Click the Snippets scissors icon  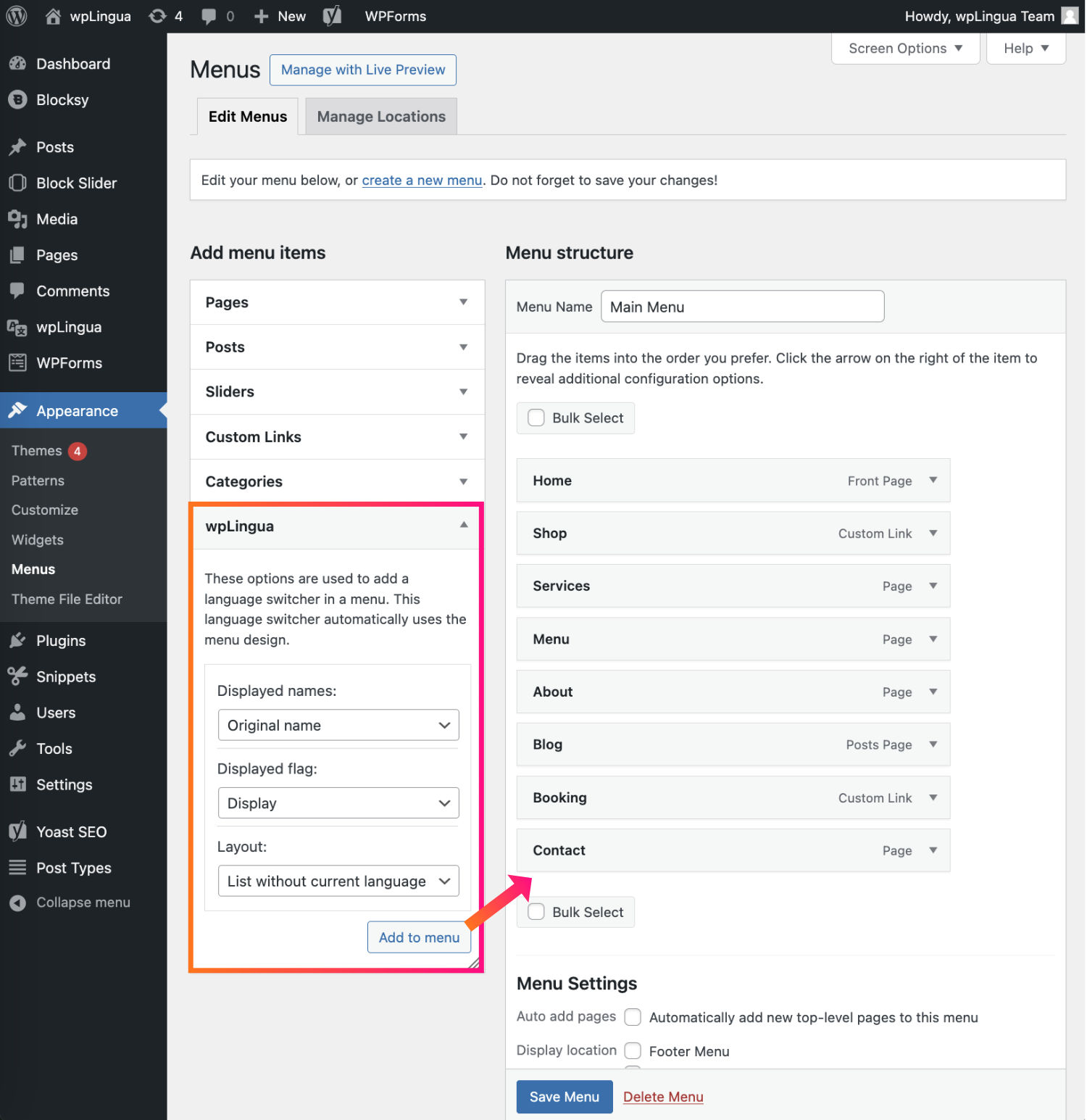tap(17, 676)
